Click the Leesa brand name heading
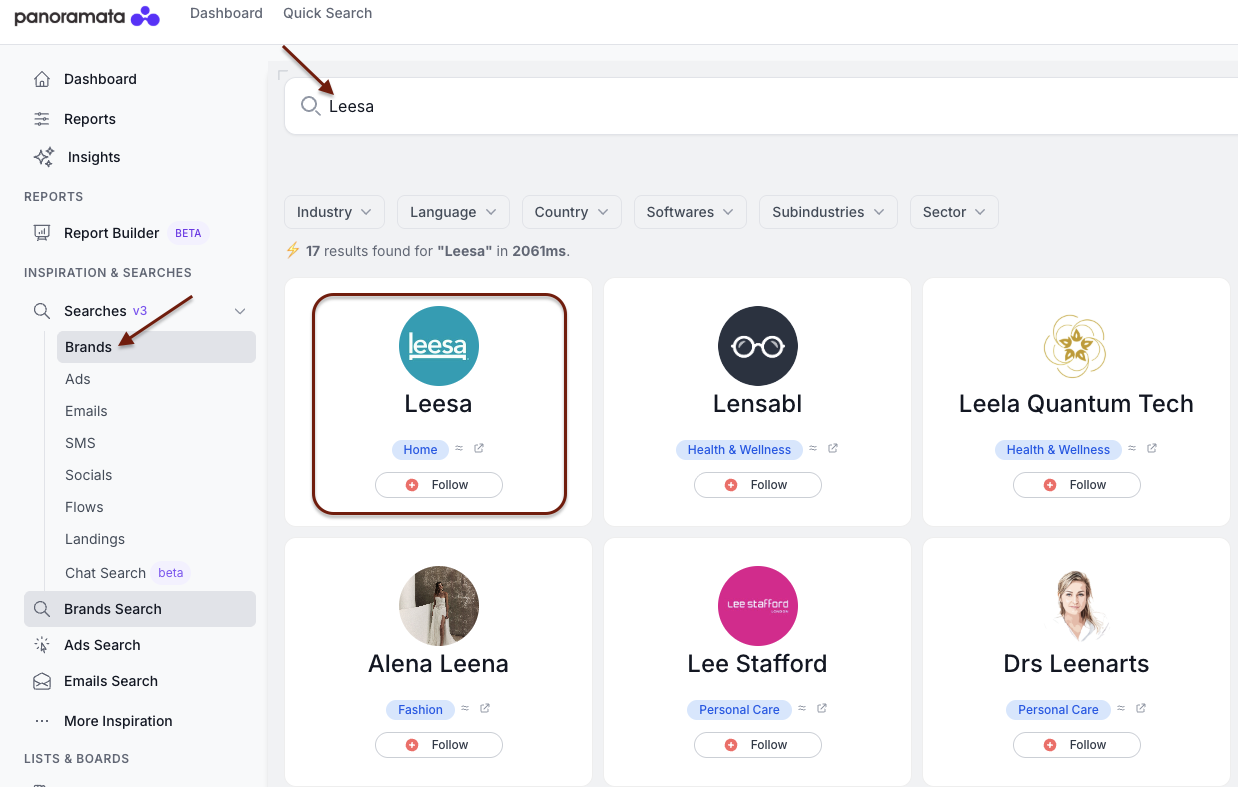 [x=438, y=404]
